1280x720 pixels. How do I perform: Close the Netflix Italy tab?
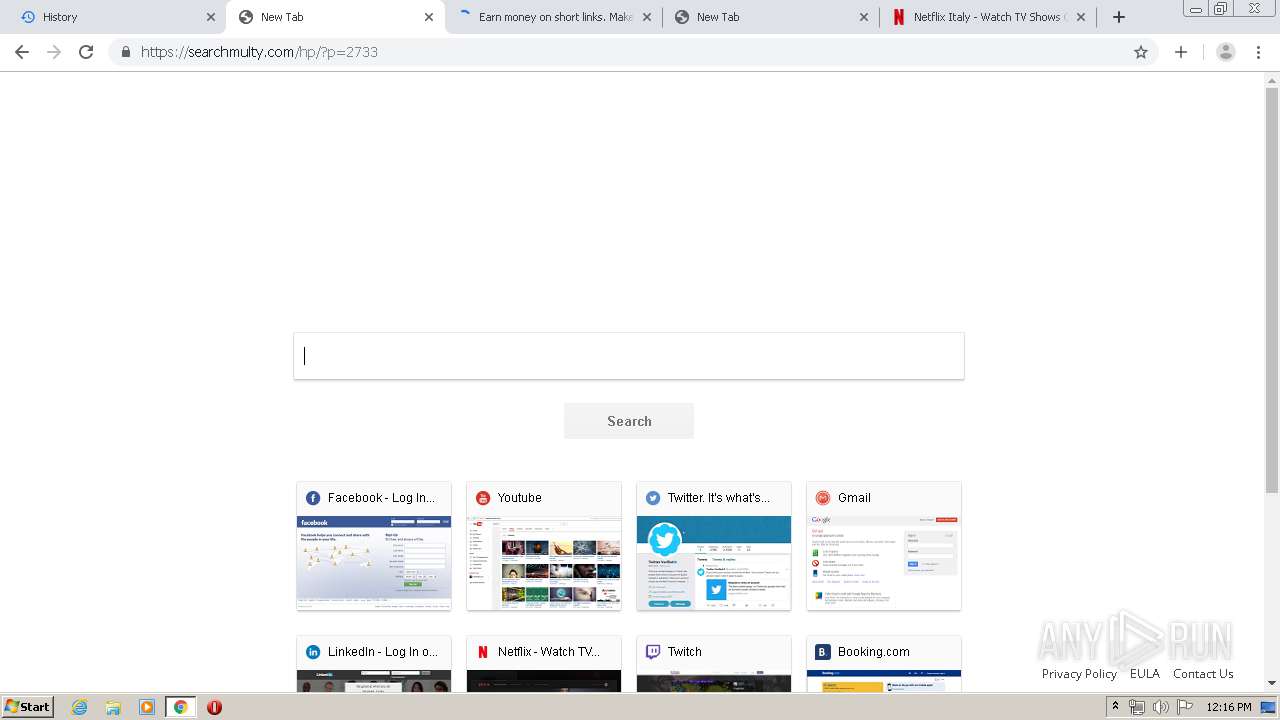[1080, 17]
